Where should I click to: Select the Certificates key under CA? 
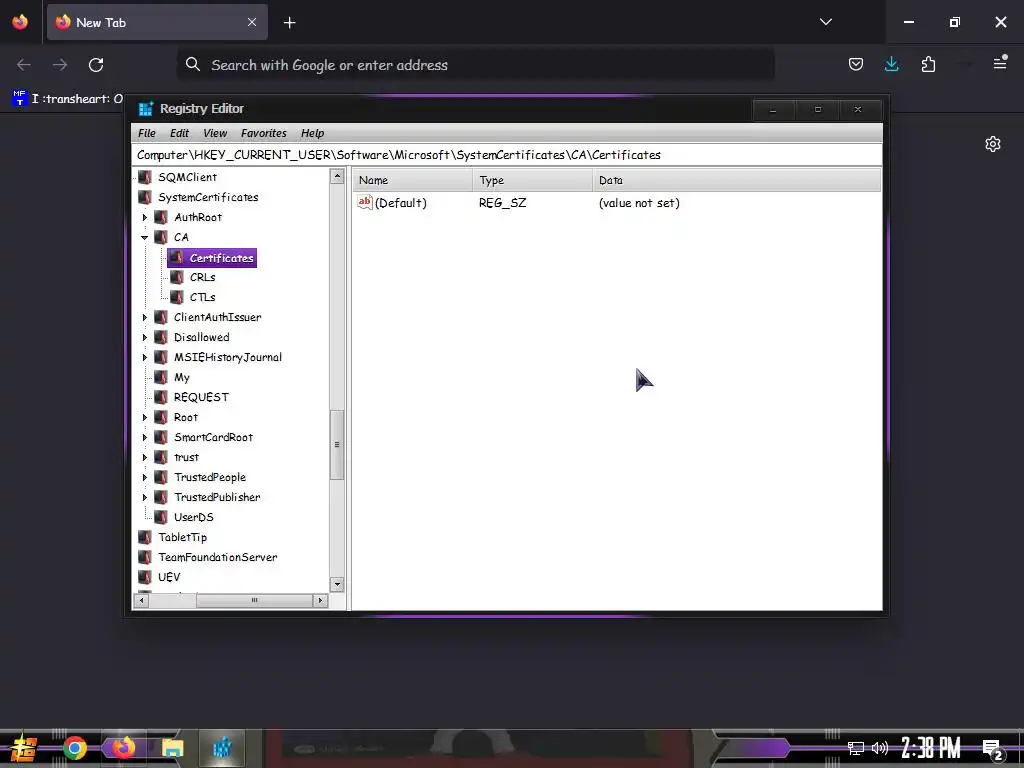click(x=221, y=258)
